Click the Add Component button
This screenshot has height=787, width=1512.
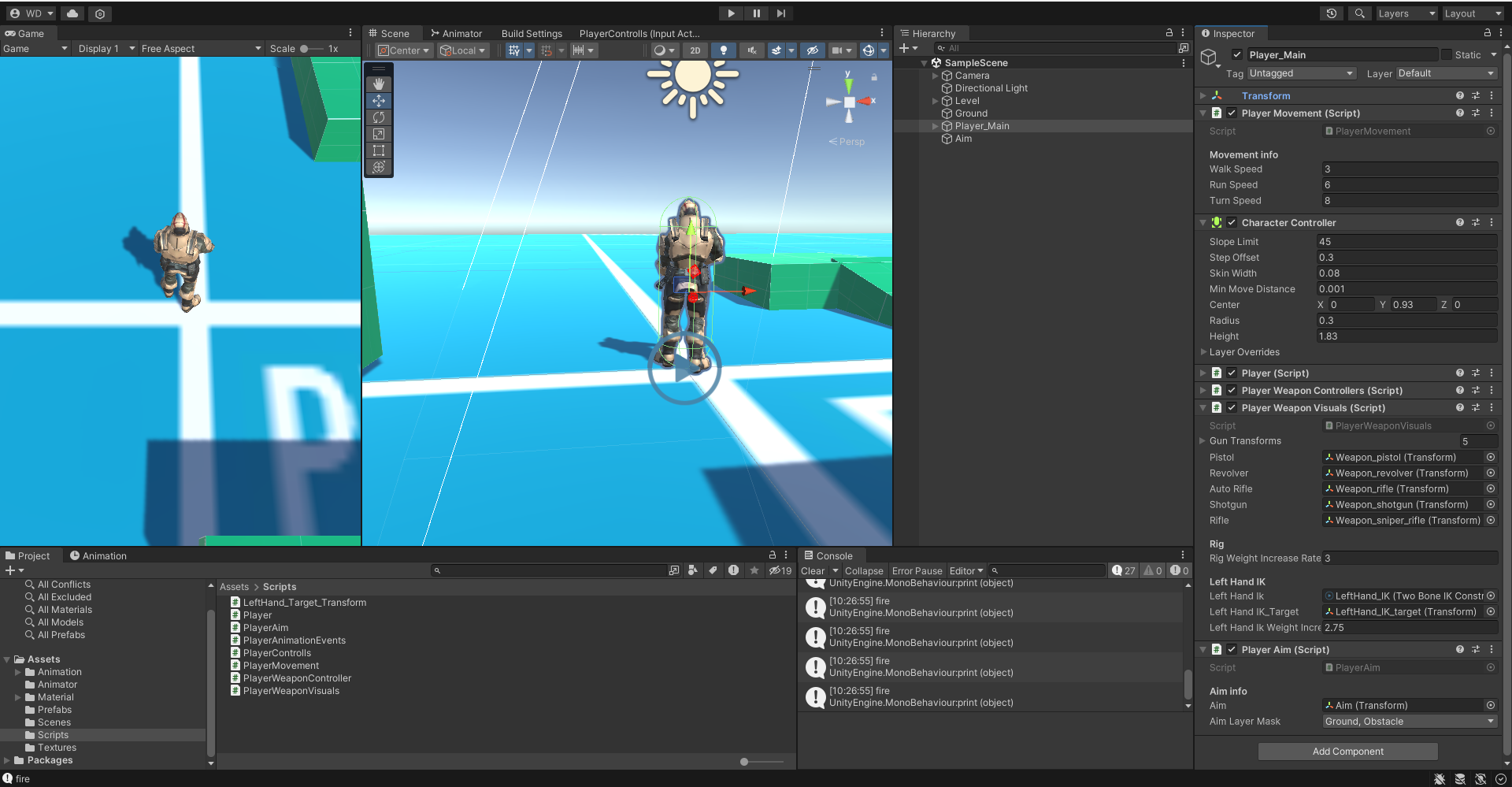[1347, 752]
